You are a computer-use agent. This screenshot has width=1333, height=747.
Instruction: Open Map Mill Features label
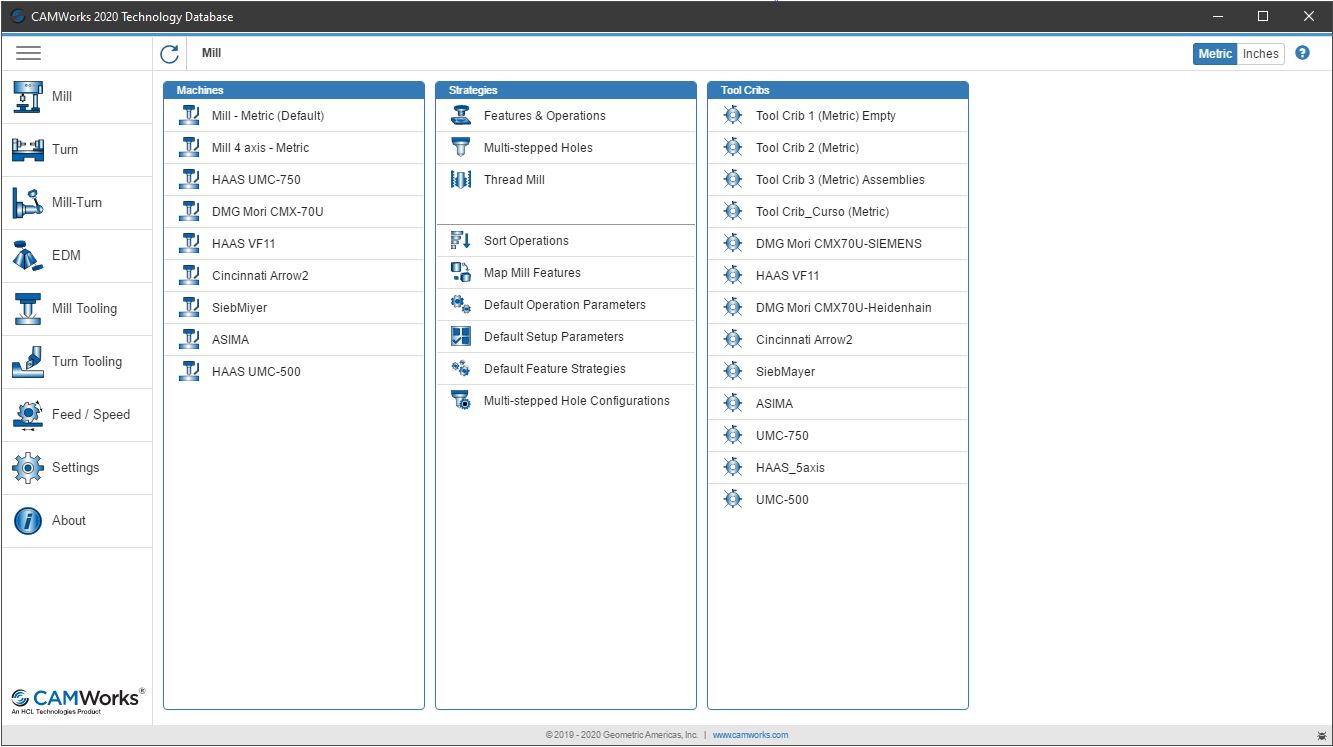point(532,273)
